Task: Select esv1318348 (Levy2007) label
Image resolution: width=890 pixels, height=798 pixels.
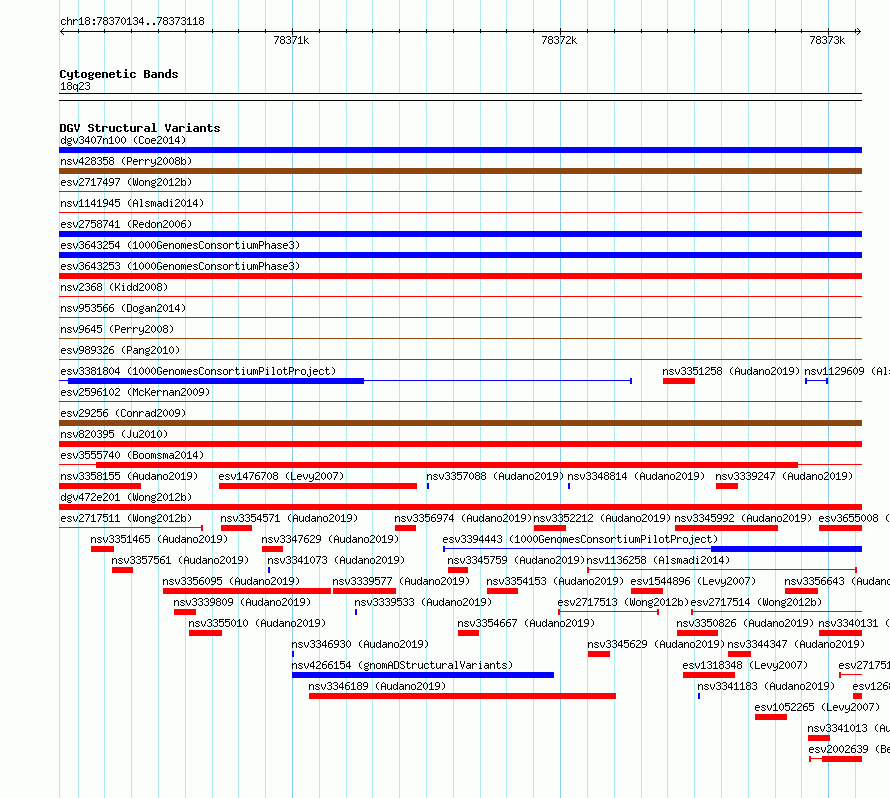Action: tap(745, 665)
